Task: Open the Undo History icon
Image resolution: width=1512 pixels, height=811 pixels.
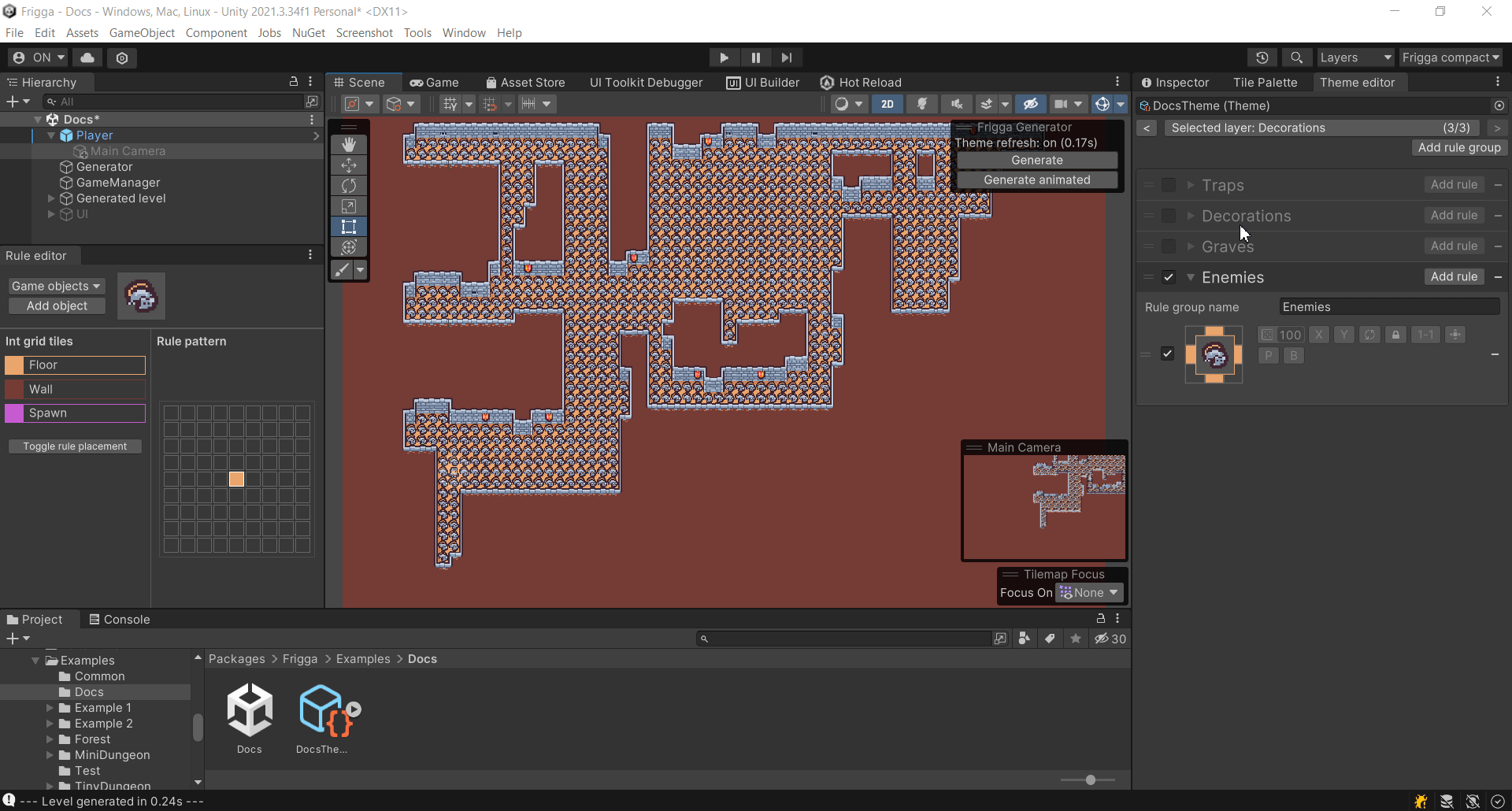Action: (1262, 57)
